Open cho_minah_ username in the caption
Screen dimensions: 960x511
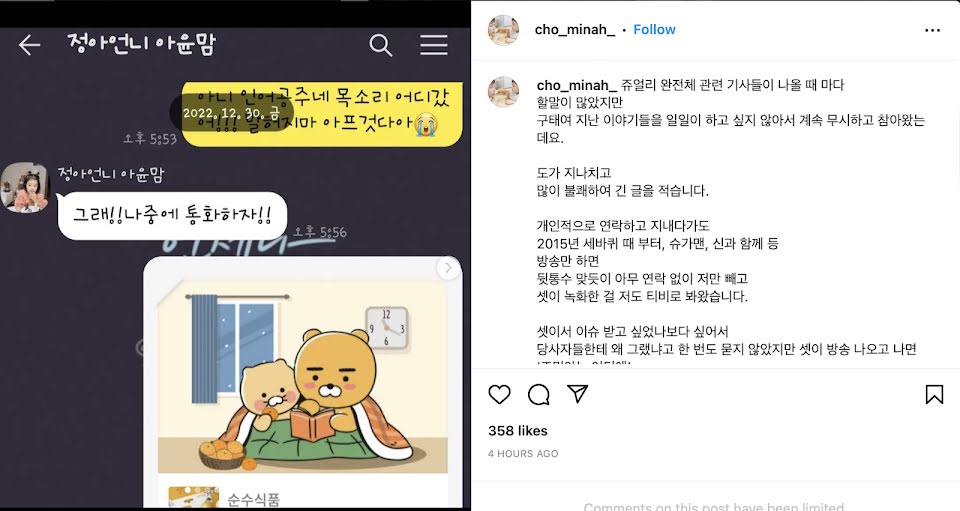(x=577, y=85)
